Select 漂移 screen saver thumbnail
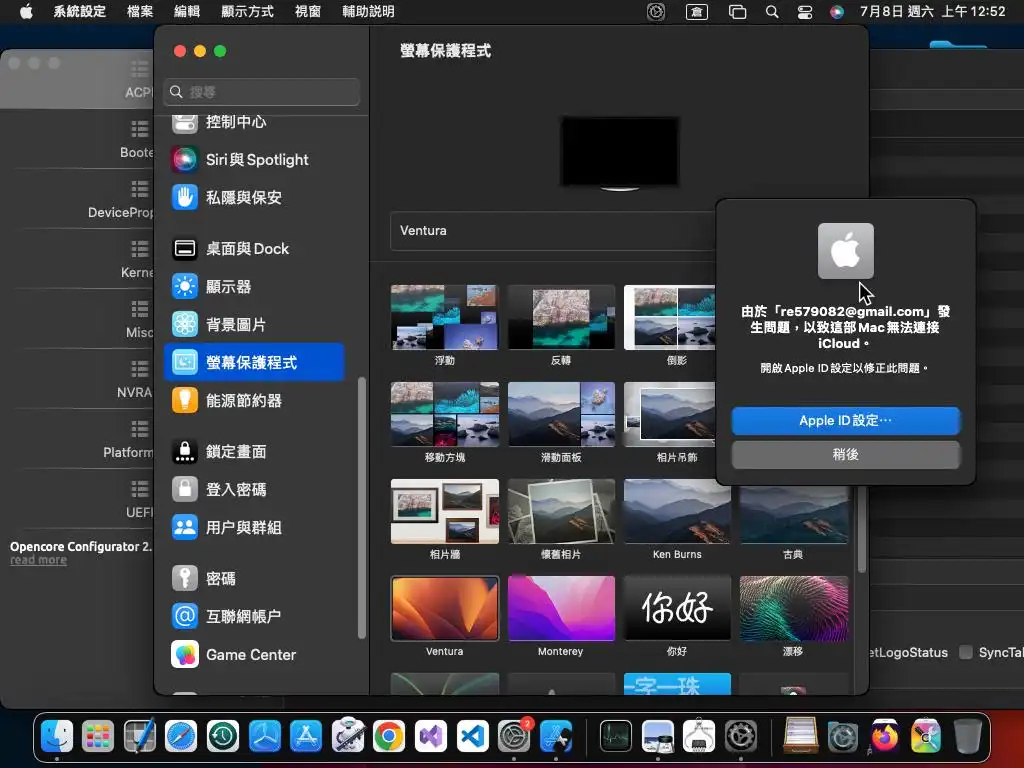This screenshot has height=768, width=1024. coord(793,608)
